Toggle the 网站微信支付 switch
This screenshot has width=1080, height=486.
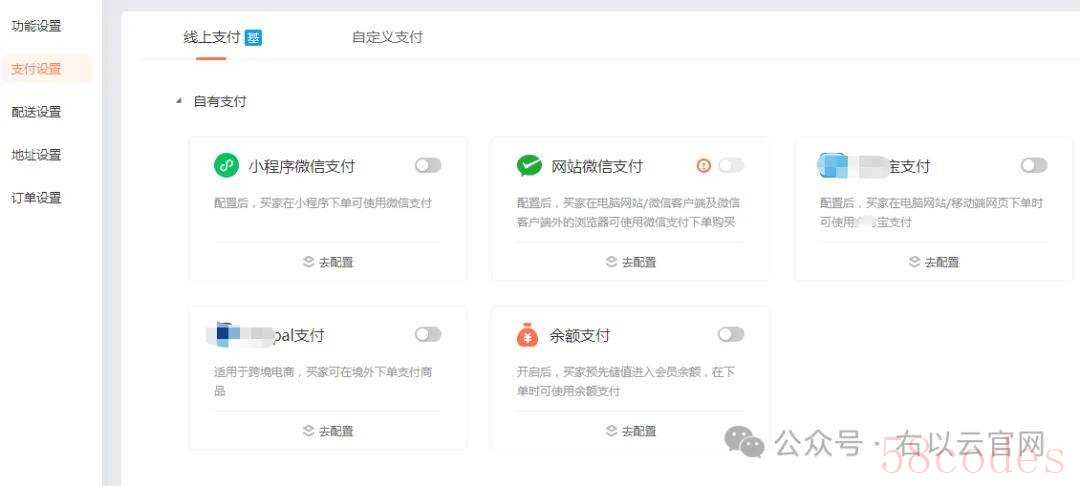point(731,165)
